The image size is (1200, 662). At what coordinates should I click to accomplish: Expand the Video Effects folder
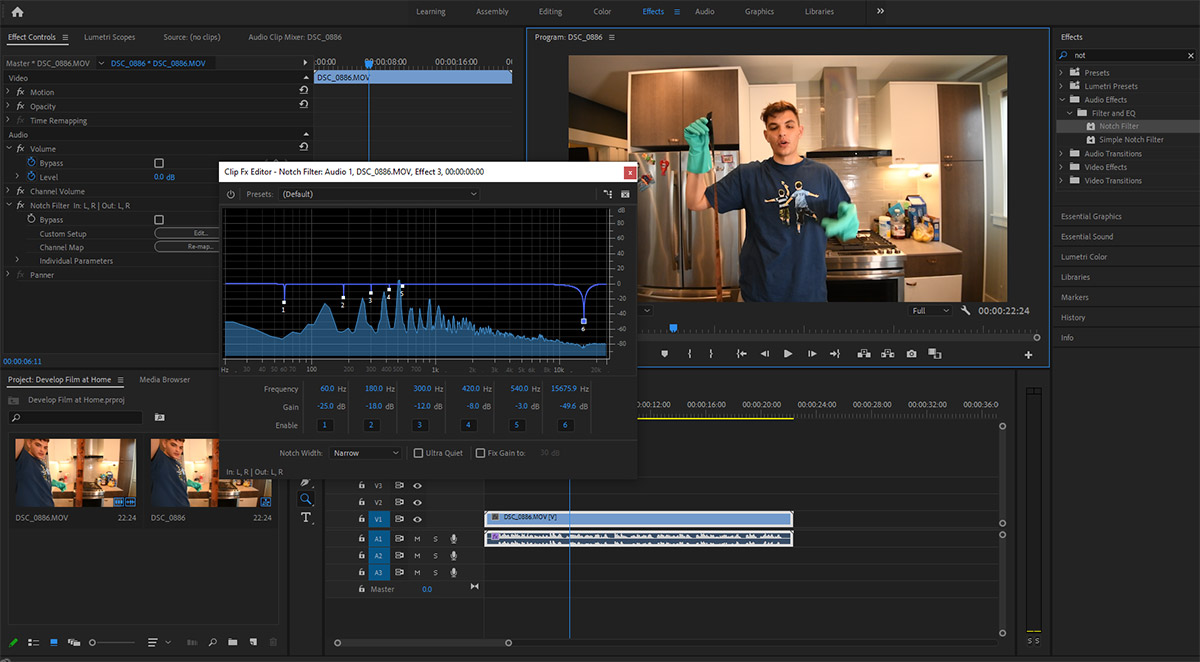click(x=1062, y=167)
